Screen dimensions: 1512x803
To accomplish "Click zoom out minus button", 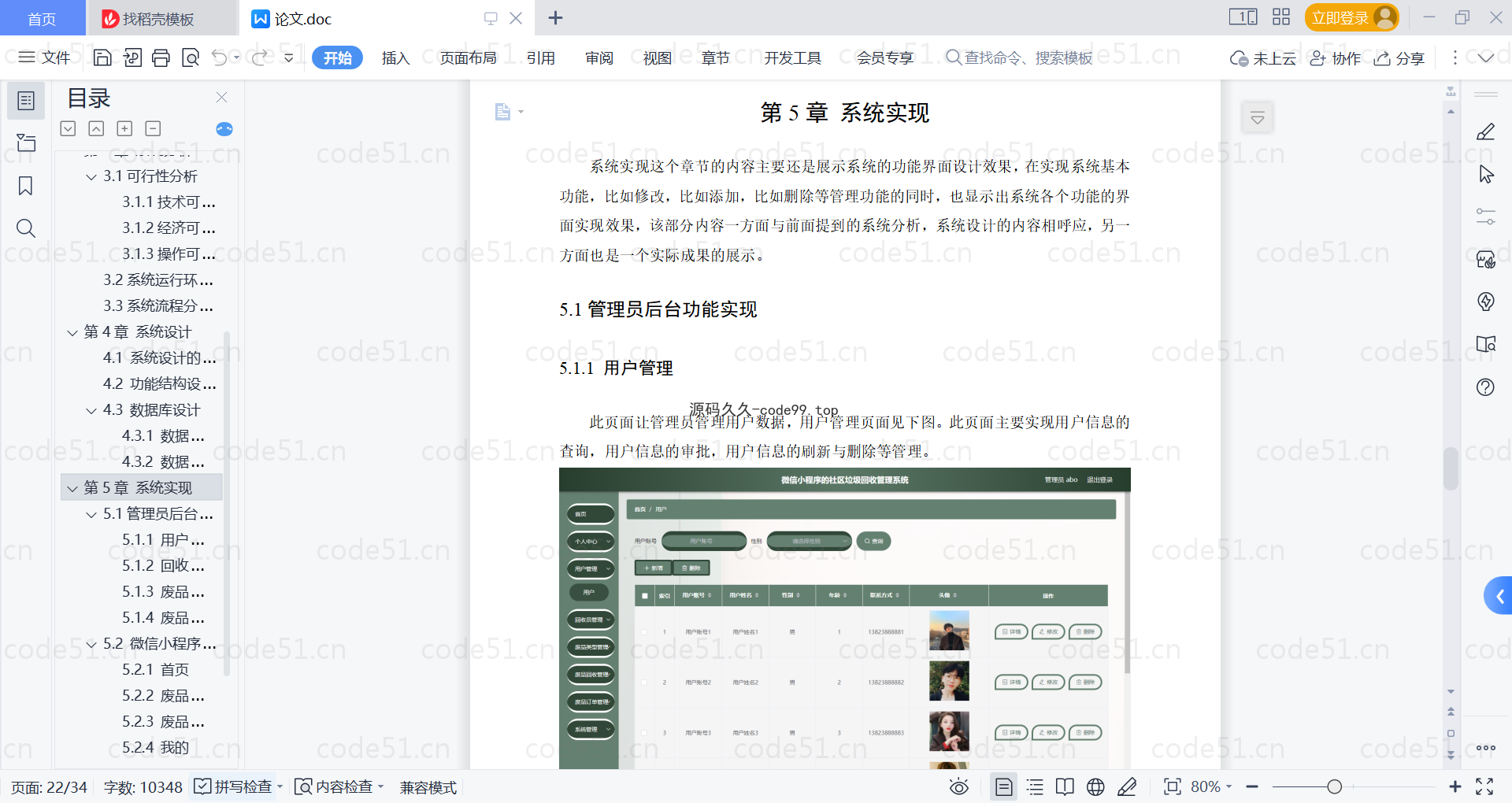I will click(1252, 786).
